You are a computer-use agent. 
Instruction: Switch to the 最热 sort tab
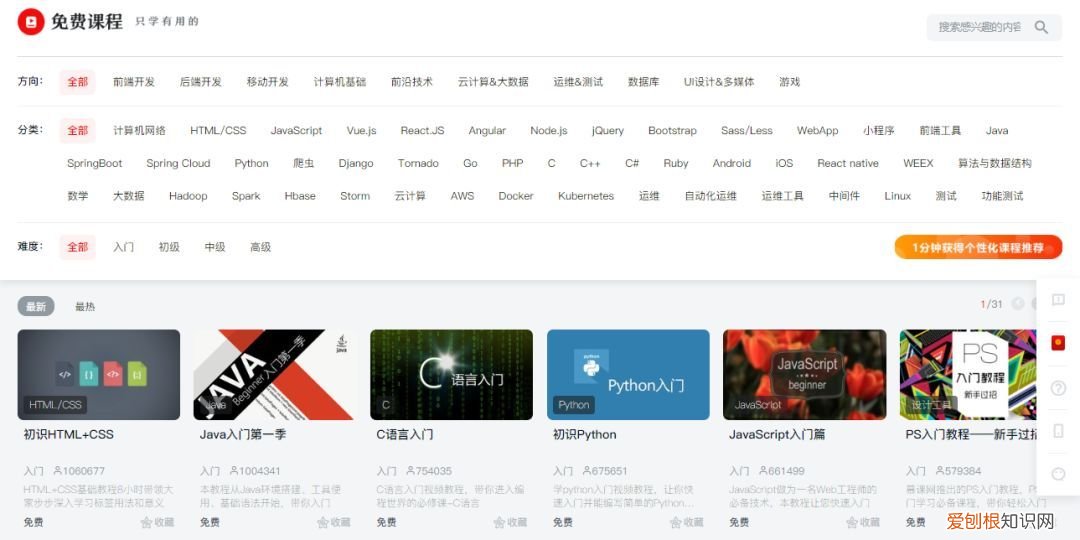click(85, 307)
